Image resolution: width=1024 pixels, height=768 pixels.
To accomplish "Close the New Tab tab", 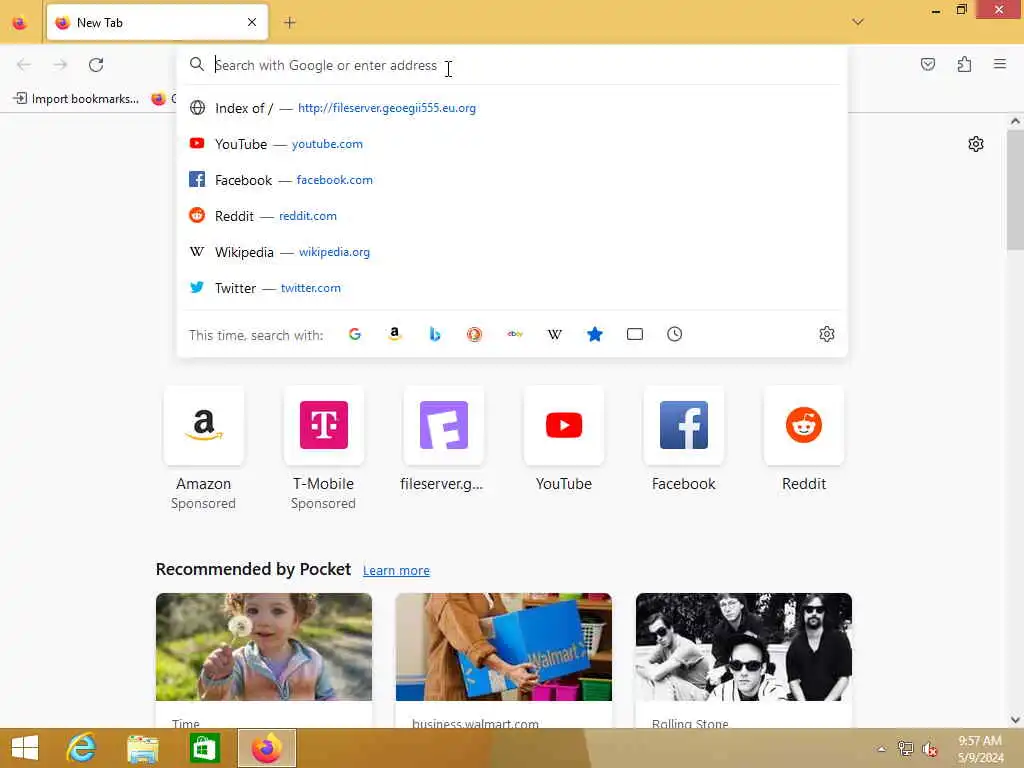I will (252, 22).
